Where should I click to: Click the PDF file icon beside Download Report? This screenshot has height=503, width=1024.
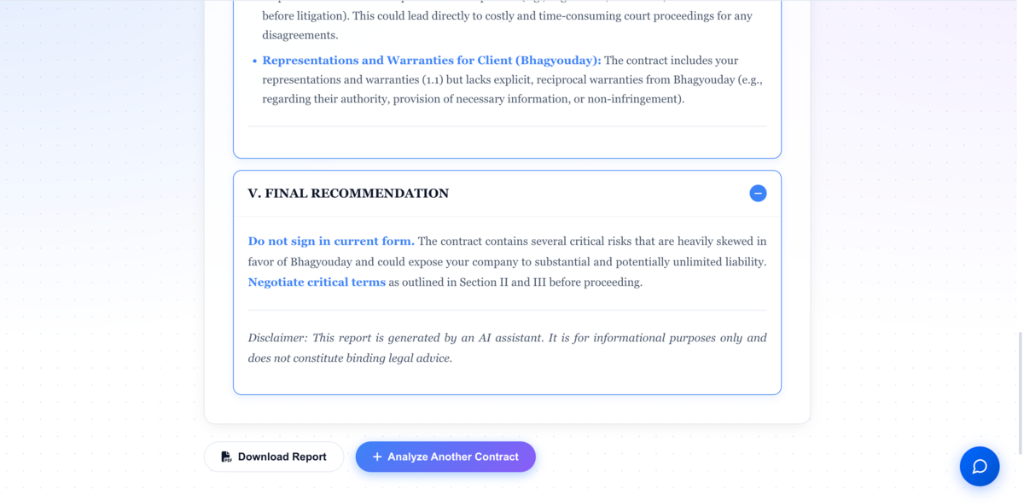coord(227,457)
